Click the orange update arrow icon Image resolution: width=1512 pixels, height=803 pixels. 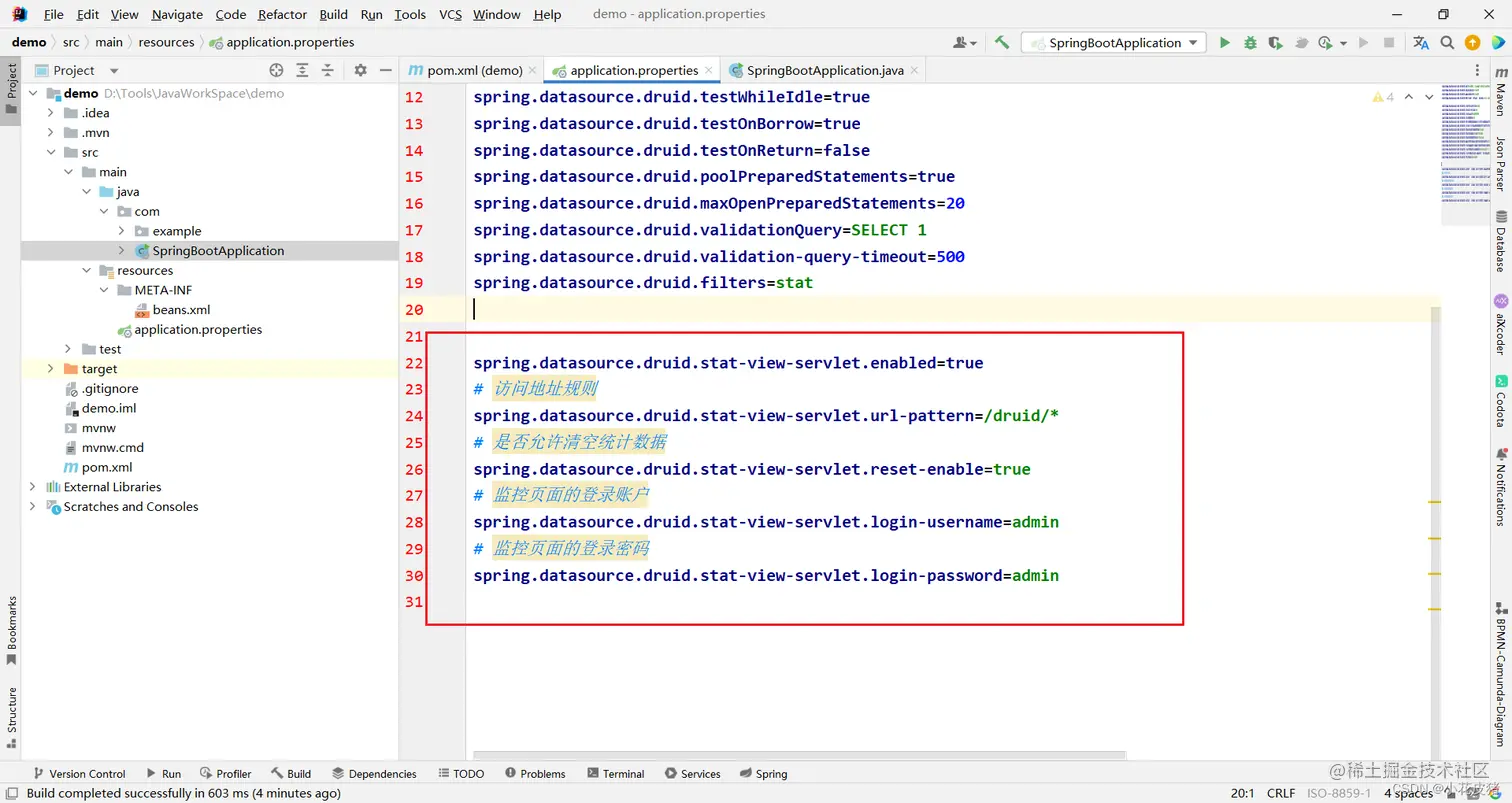(1472, 43)
